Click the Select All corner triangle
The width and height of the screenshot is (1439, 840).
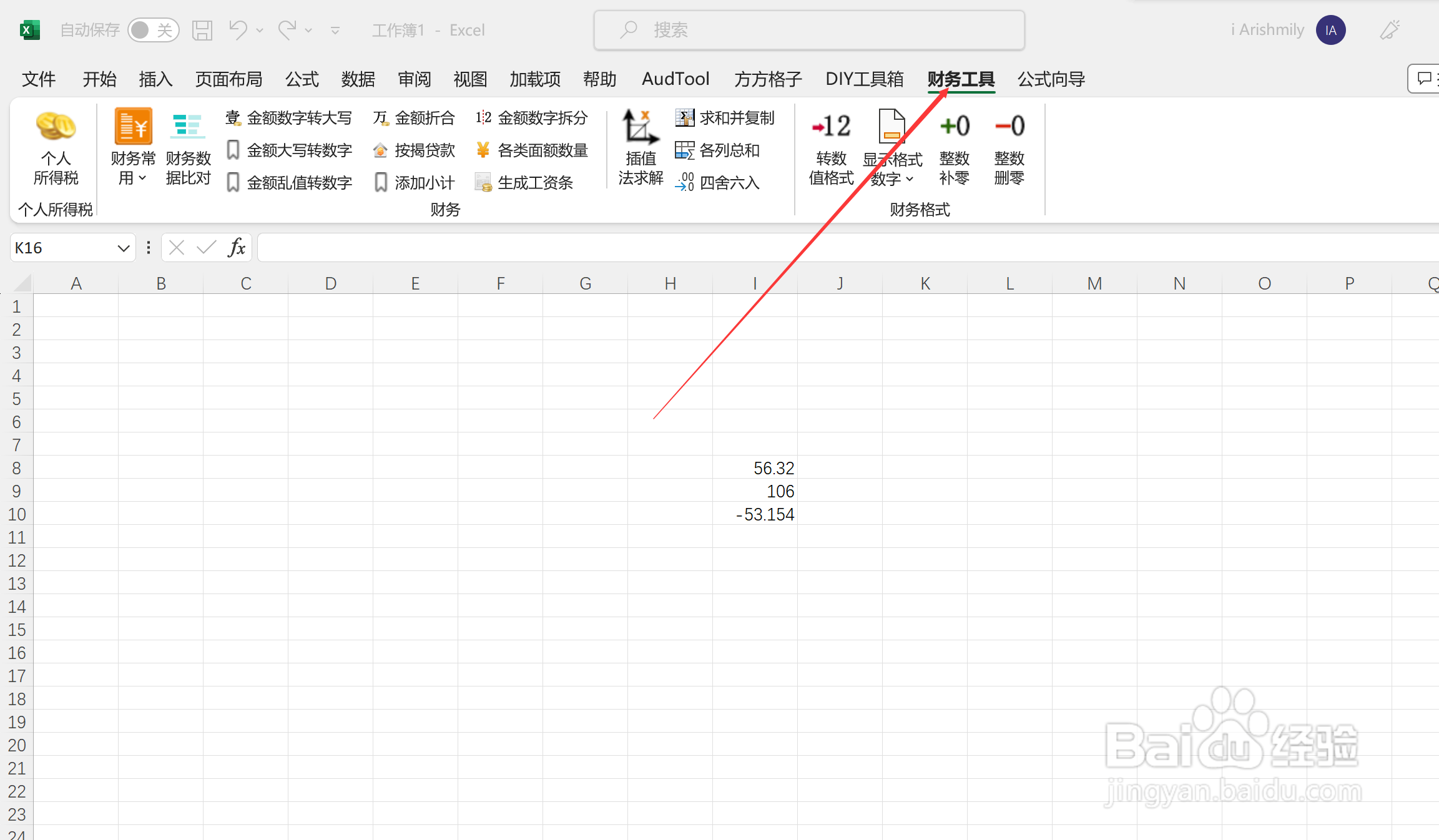click(22, 283)
